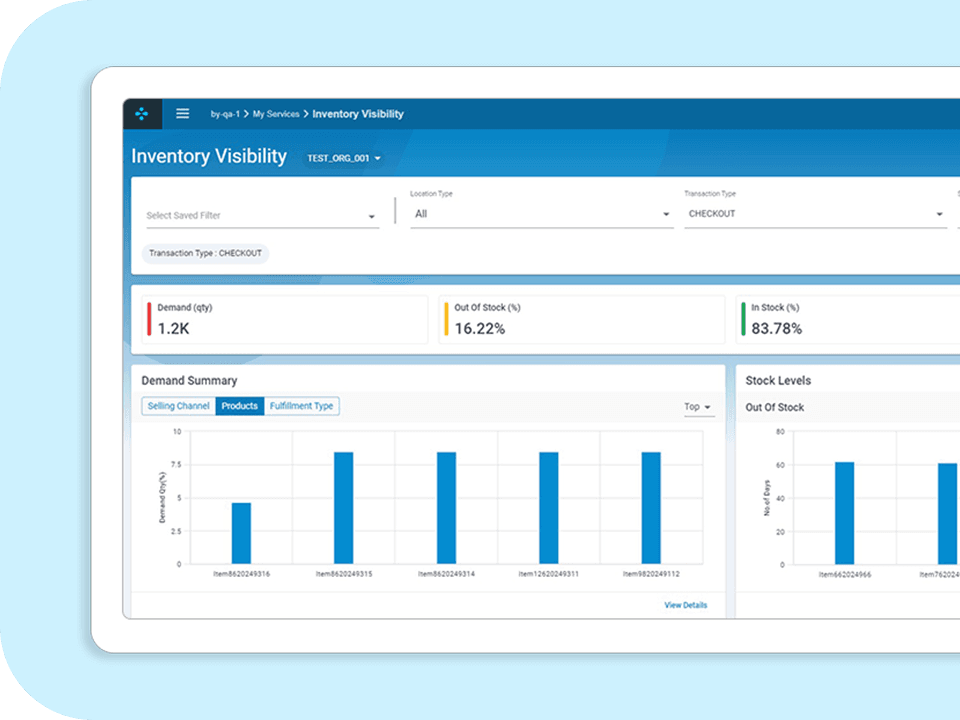Open the Select Saved Filter dropdown
The height and width of the screenshot is (720, 960).
[x=262, y=216]
